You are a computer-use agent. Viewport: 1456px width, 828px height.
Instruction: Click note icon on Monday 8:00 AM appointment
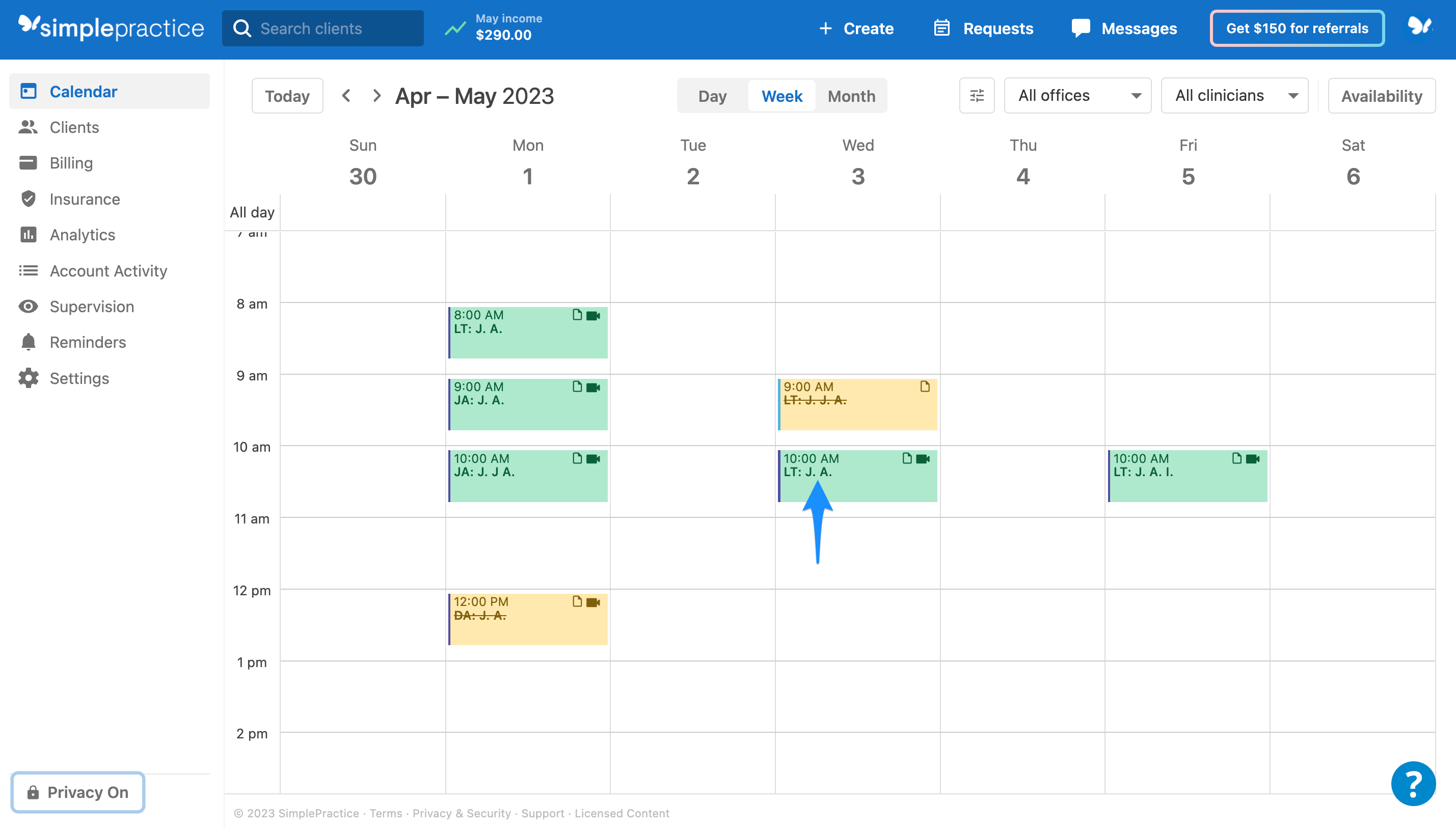click(x=577, y=315)
